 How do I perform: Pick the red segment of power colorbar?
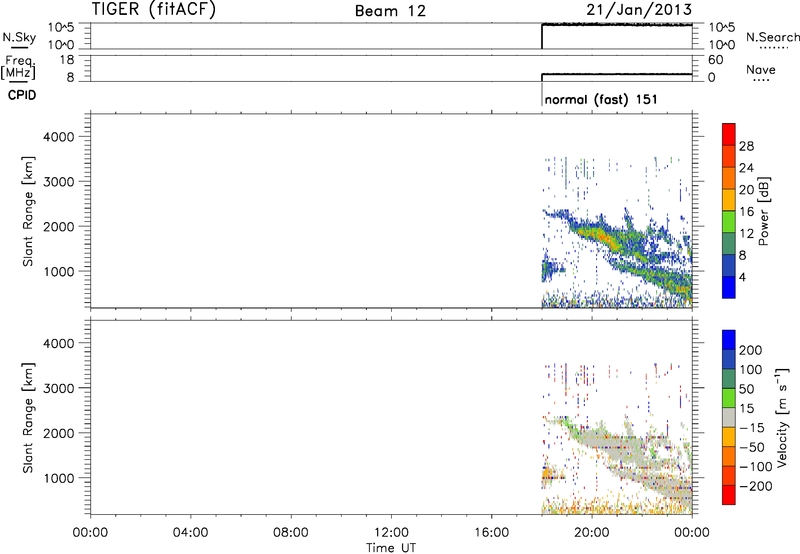729,134
